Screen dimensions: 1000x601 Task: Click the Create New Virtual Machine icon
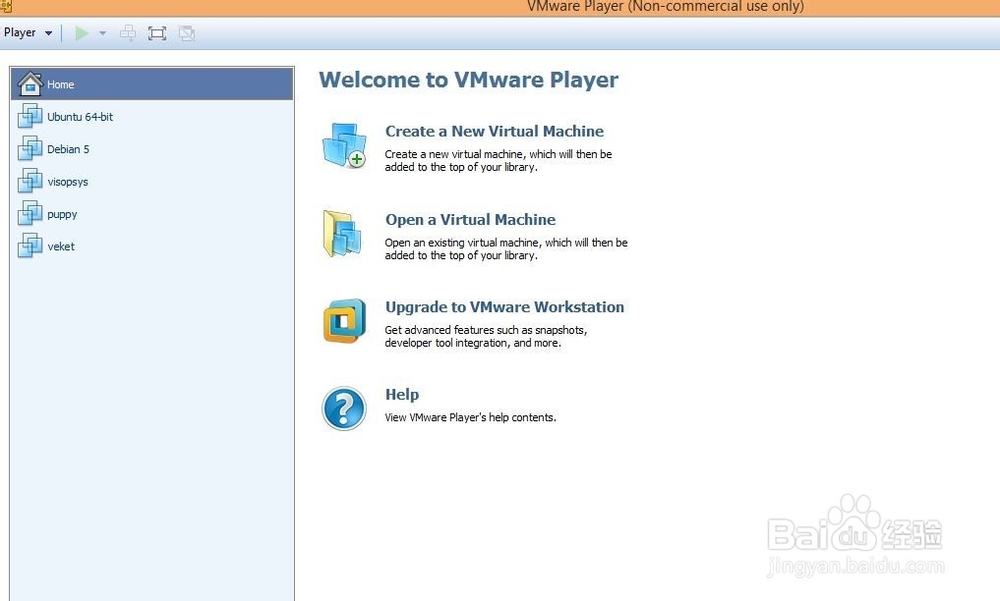(x=344, y=145)
